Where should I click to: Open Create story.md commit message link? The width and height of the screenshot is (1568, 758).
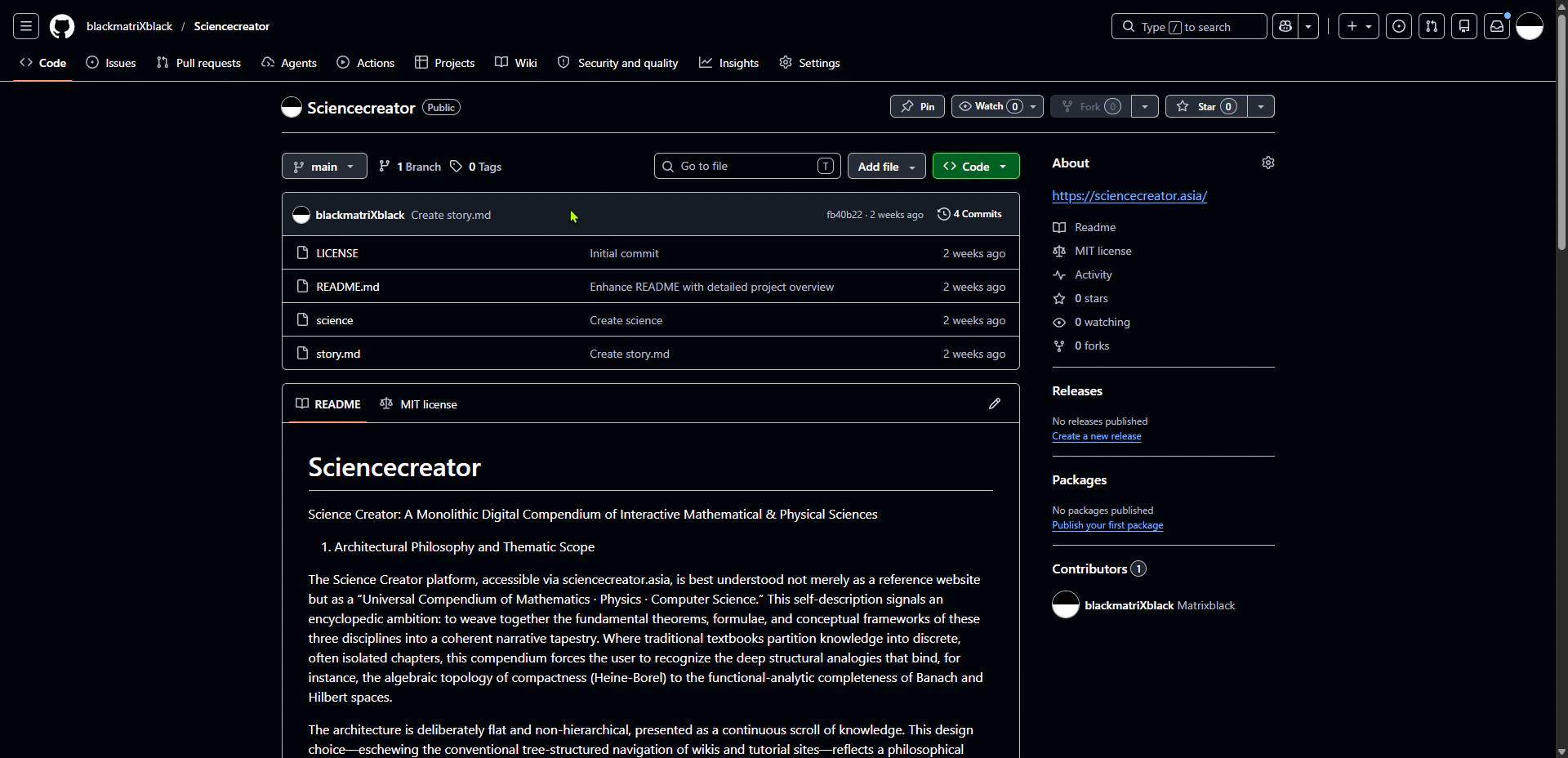coord(451,215)
